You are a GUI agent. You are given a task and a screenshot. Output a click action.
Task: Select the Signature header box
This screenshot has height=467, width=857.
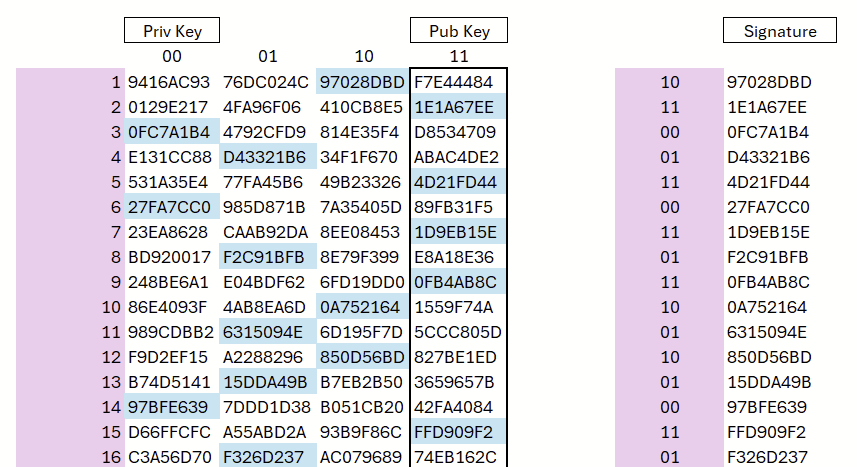click(x=780, y=31)
